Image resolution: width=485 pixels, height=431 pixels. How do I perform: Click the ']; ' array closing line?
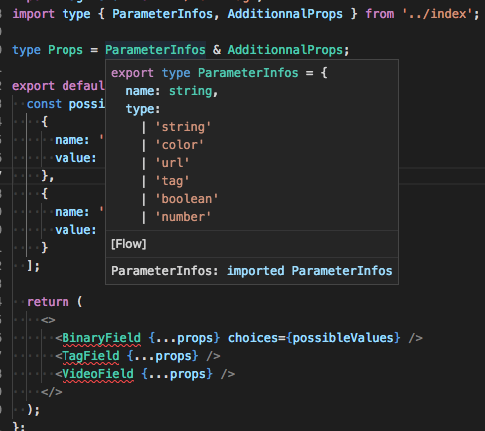pos(33,266)
